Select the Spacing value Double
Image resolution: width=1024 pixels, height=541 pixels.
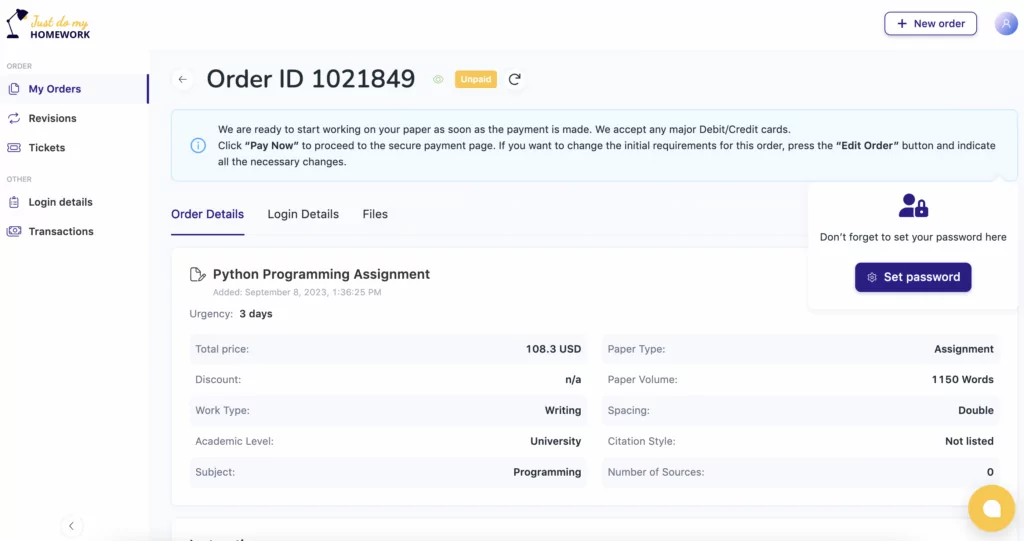976,410
